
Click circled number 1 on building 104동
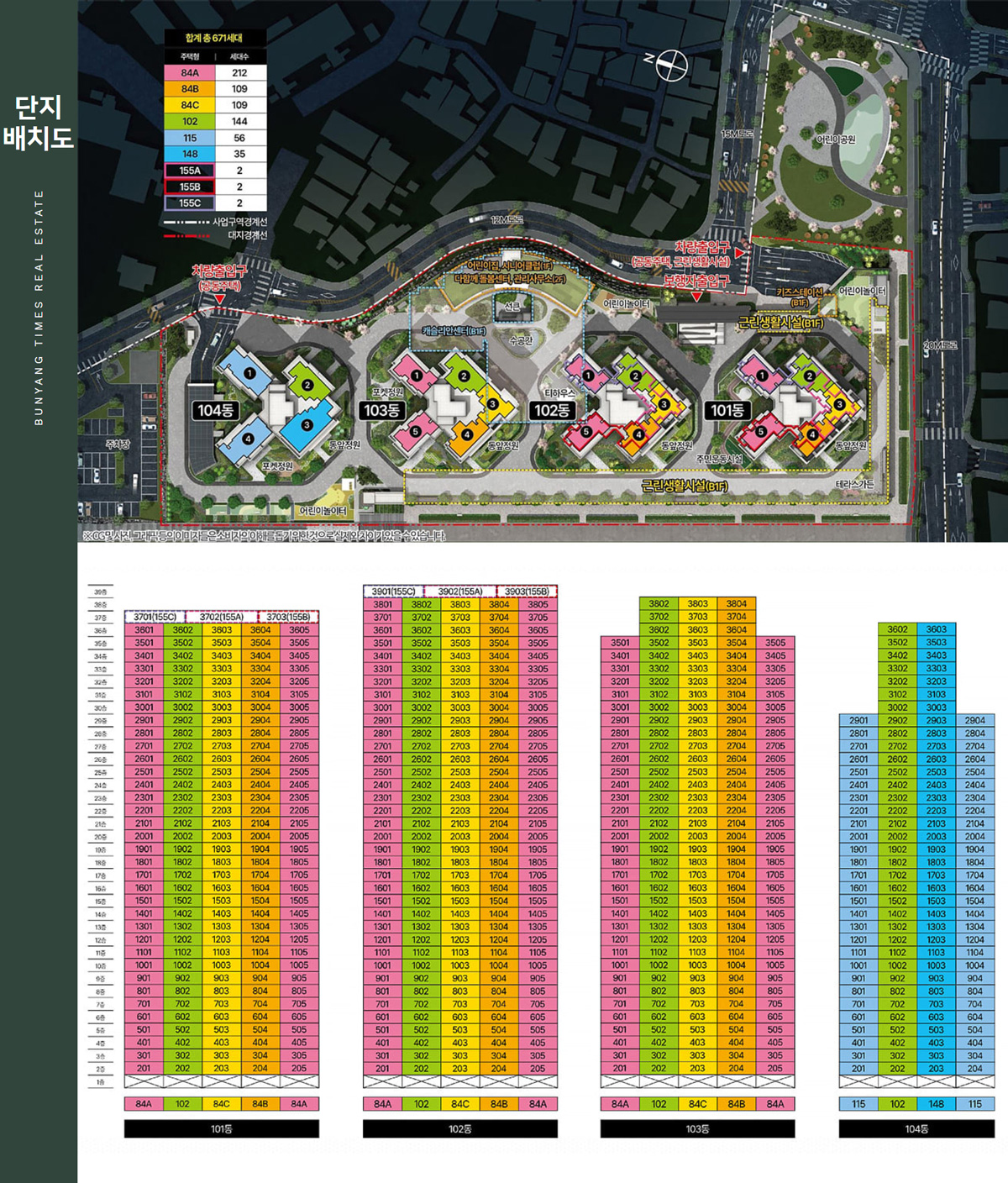pos(249,372)
